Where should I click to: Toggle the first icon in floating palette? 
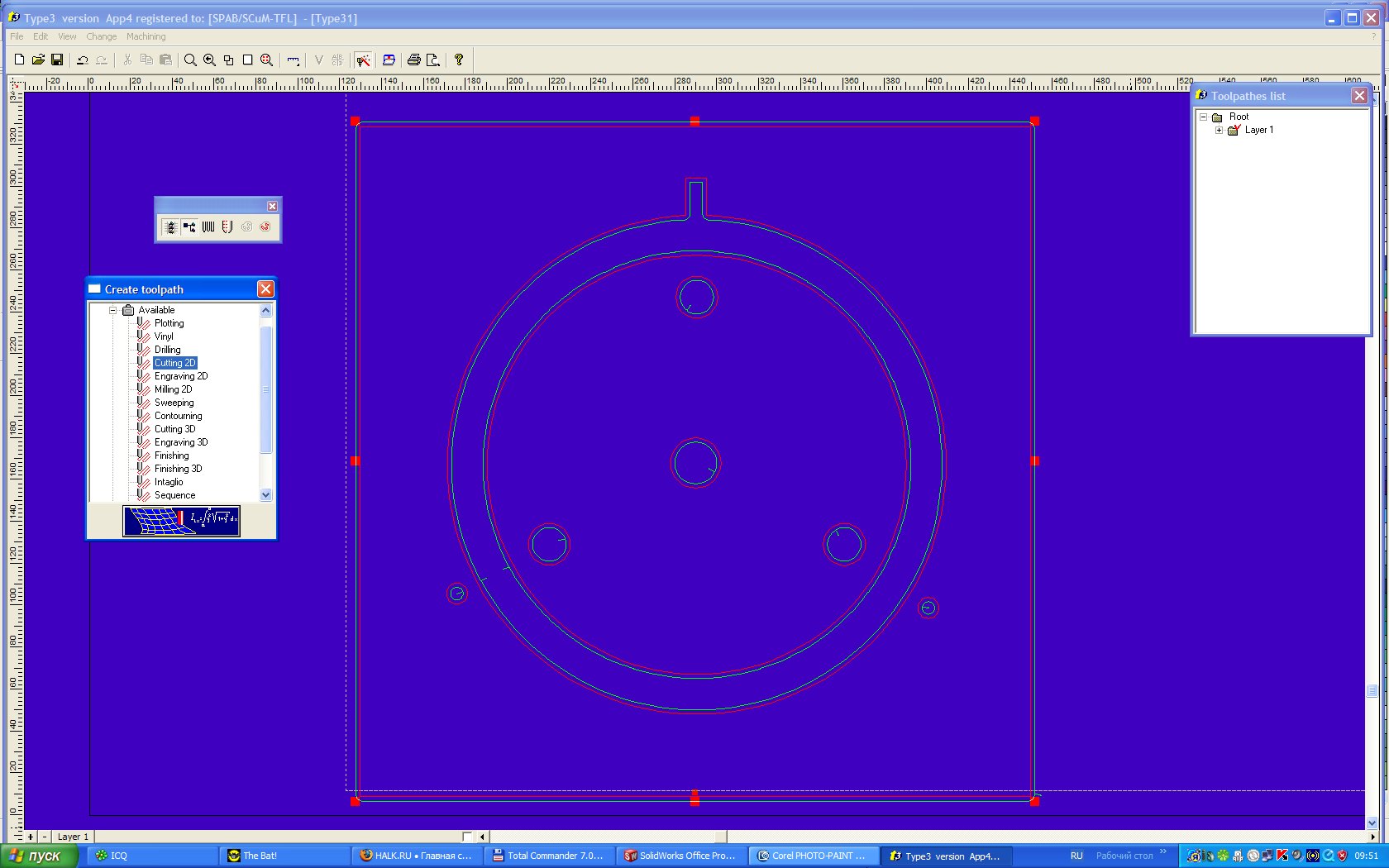point(170,227)
